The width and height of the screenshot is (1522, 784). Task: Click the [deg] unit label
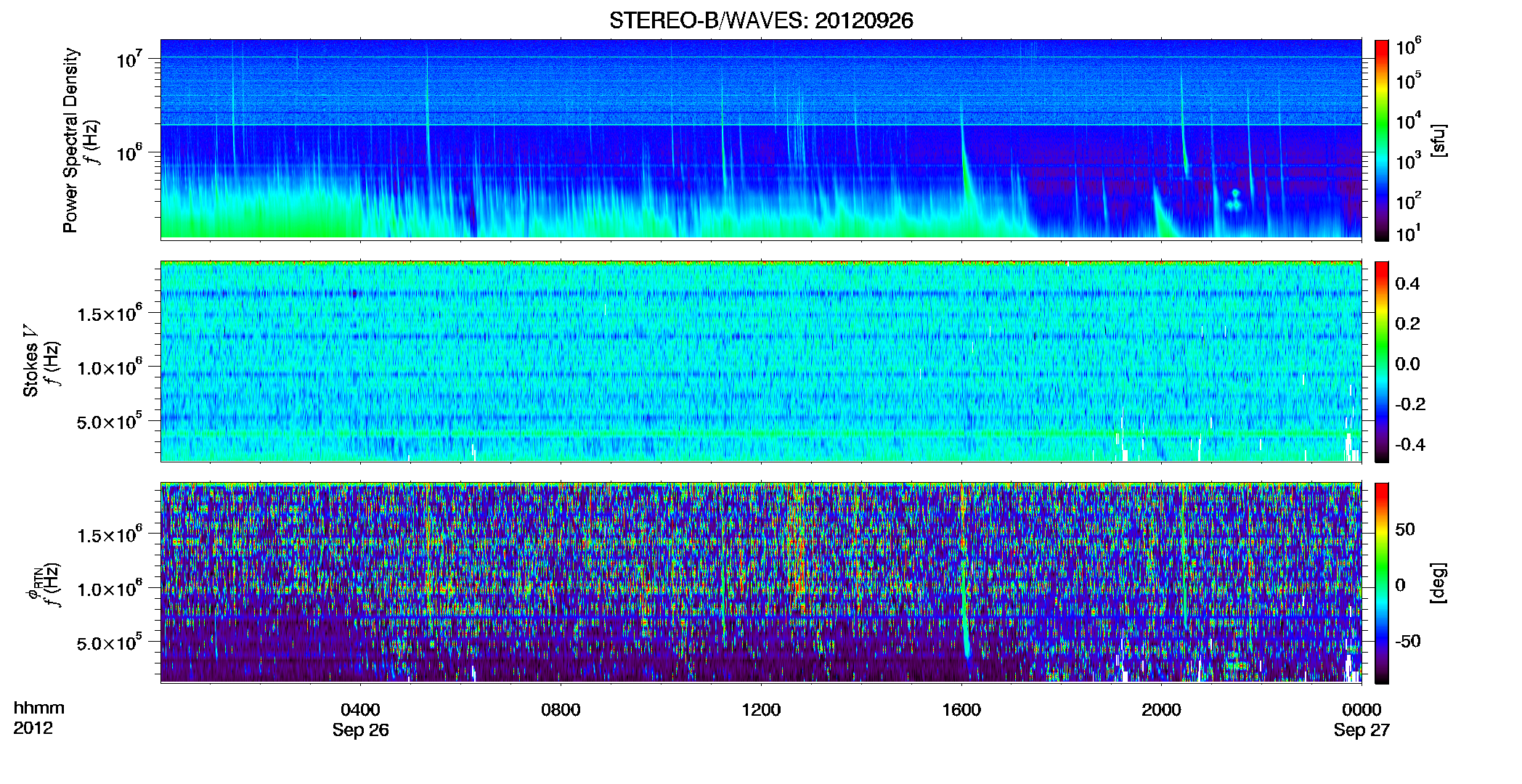point(1438,583)
